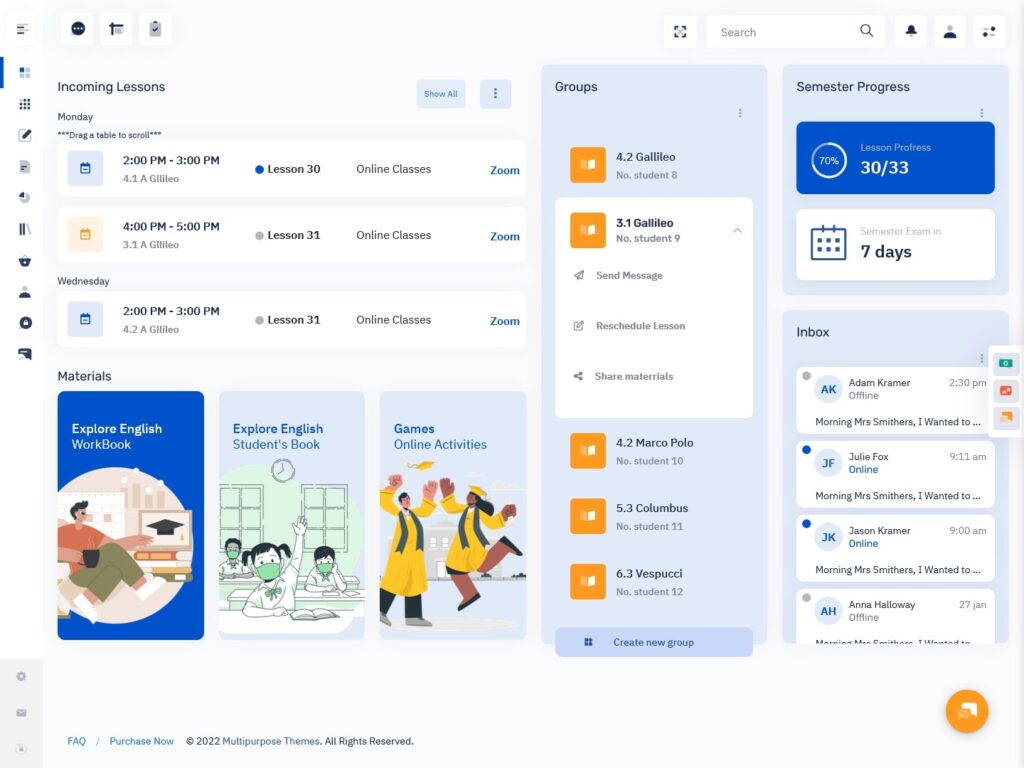Viewport: 1024px width, 768px height.
Task: Open the edit pencil icon in sidebar
Action: tap(25, 135)
